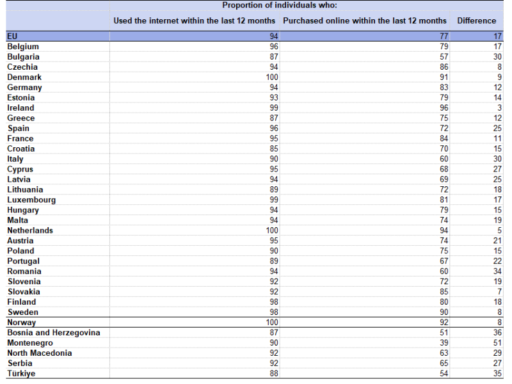Click the Portugal country name
The width and height of the screenshot is (512, 384).
pos(23,261)
